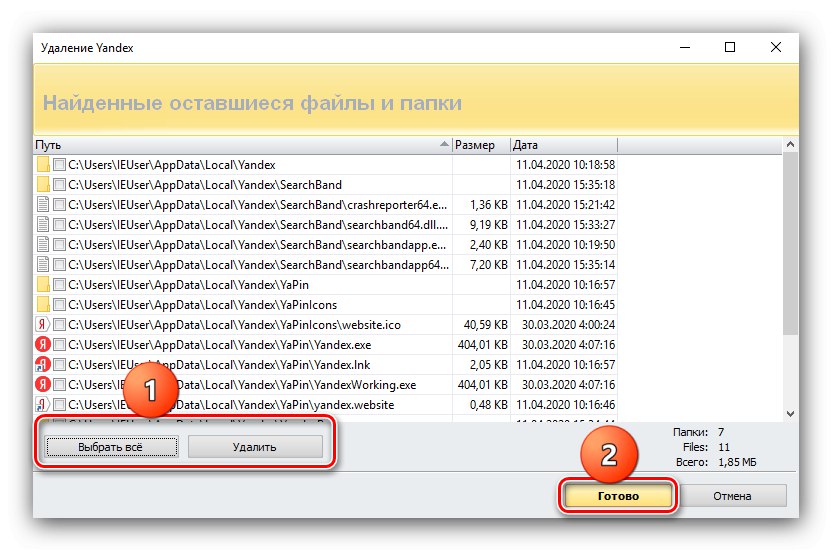Click the folder icon of the Yandex\YaPin row
This screenshot has height=551, width=832.
(x=44, y=285)
